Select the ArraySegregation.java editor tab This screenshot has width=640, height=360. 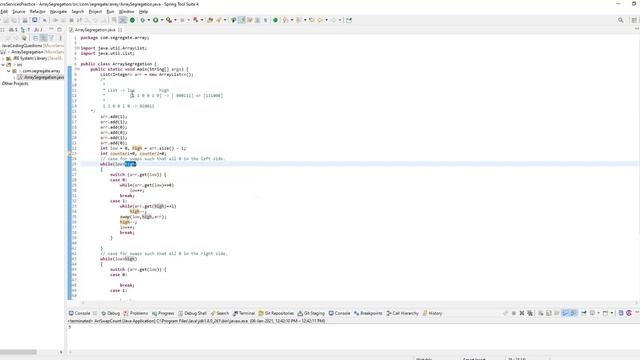(95, 30)
